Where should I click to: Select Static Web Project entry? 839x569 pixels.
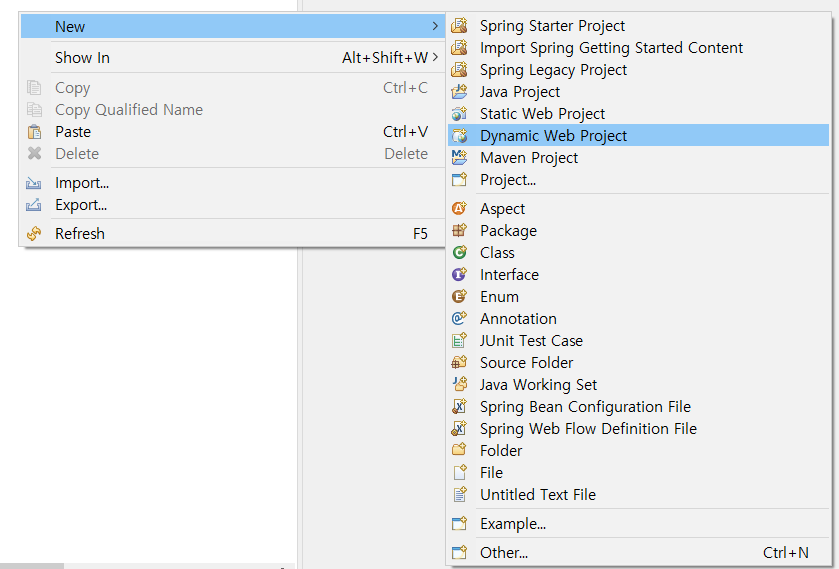click(638, 113)
